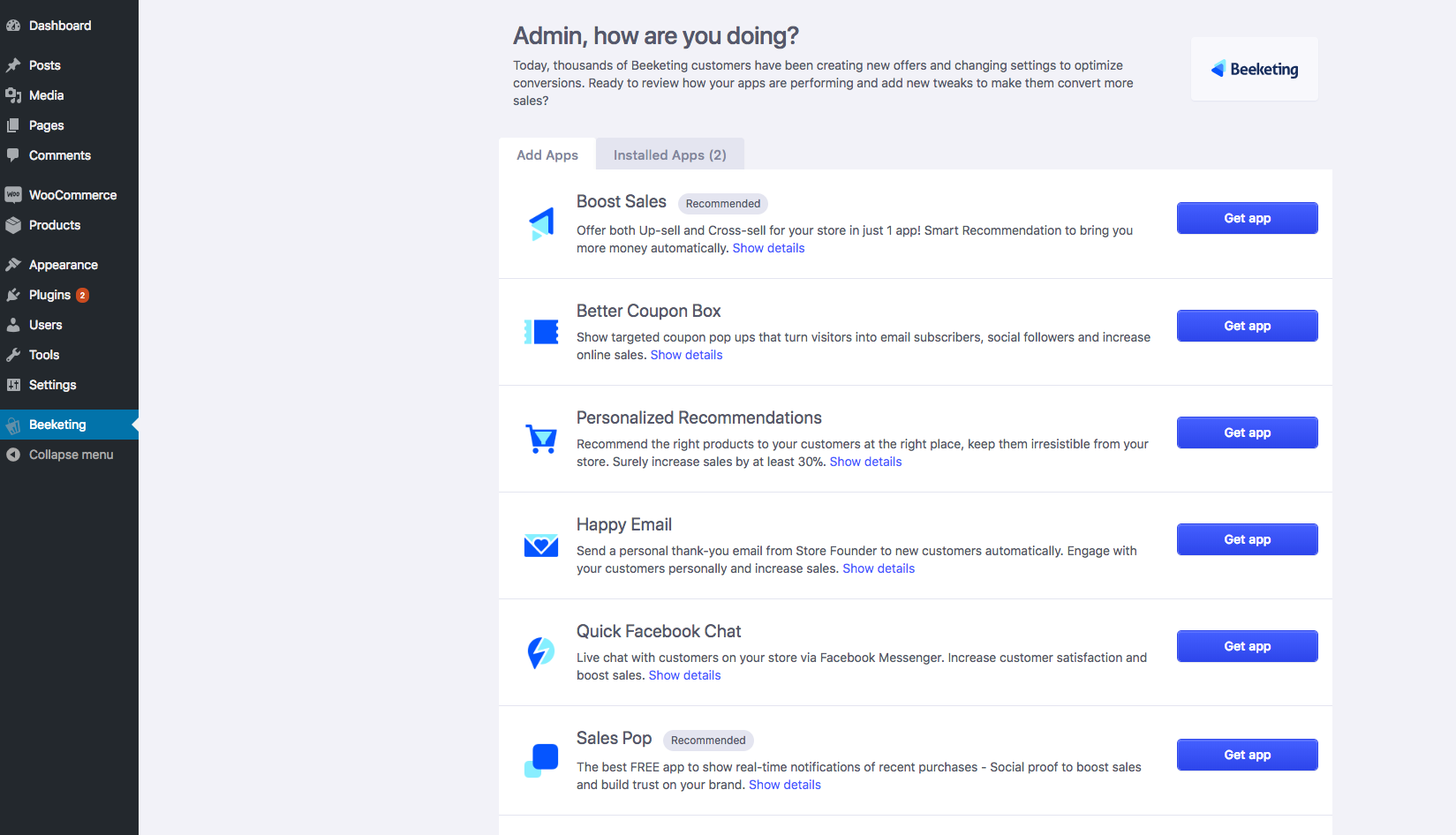Show details for Happy Email
Image resolution: width=1456 pixels, height=835 pixels.
tap(879, 568)
